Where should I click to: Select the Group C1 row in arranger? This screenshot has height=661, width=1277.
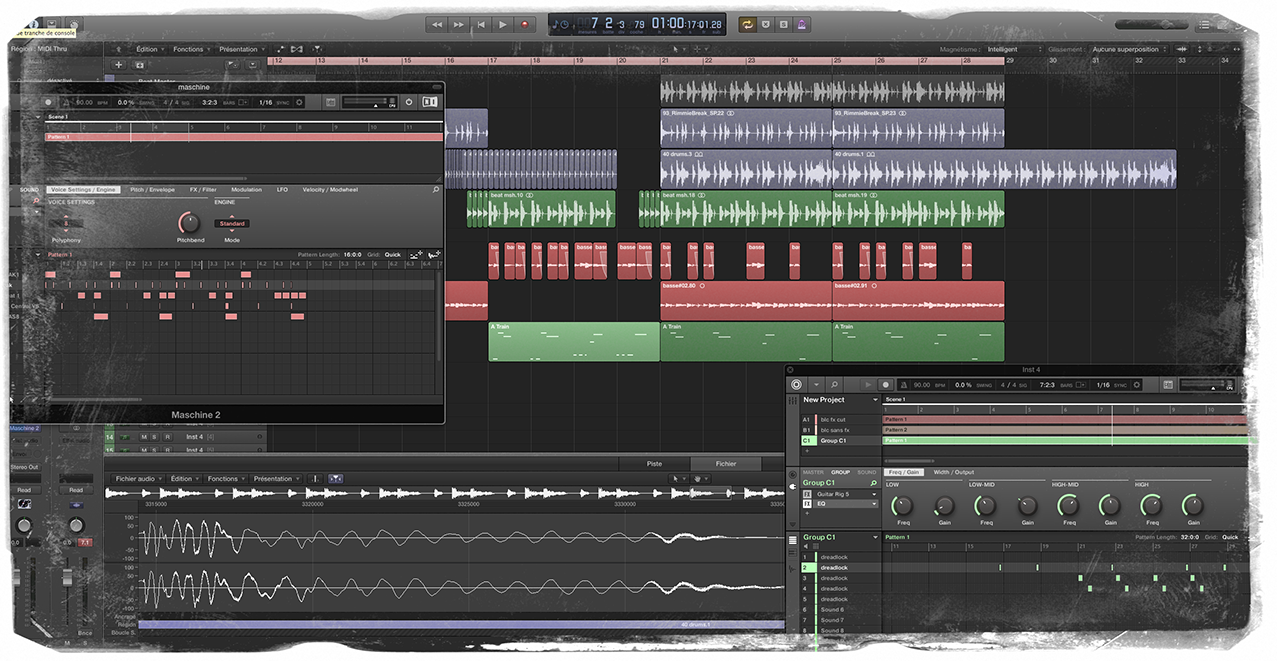[x=840, y=441]
